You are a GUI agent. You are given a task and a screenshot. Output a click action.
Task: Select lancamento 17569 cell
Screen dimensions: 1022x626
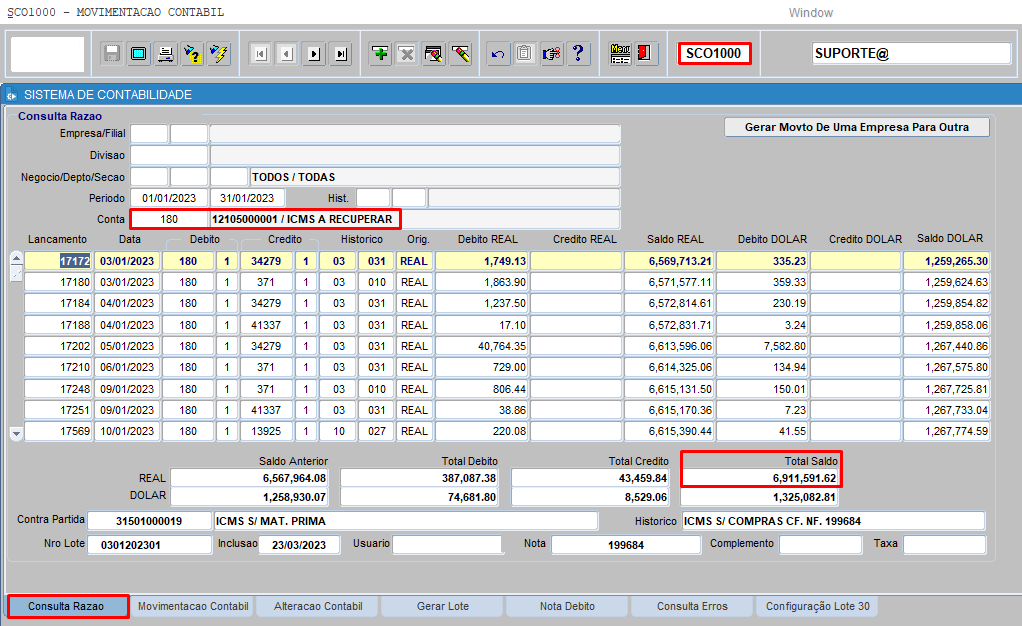[58, 431]
